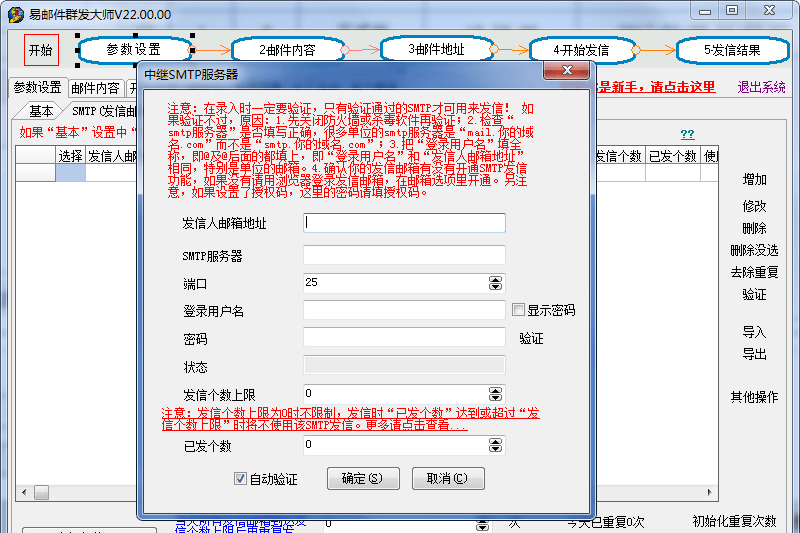The image size is (800, 533).
Task: Adjust the 发信个数上限 spinner arrows
Action: 495,394
